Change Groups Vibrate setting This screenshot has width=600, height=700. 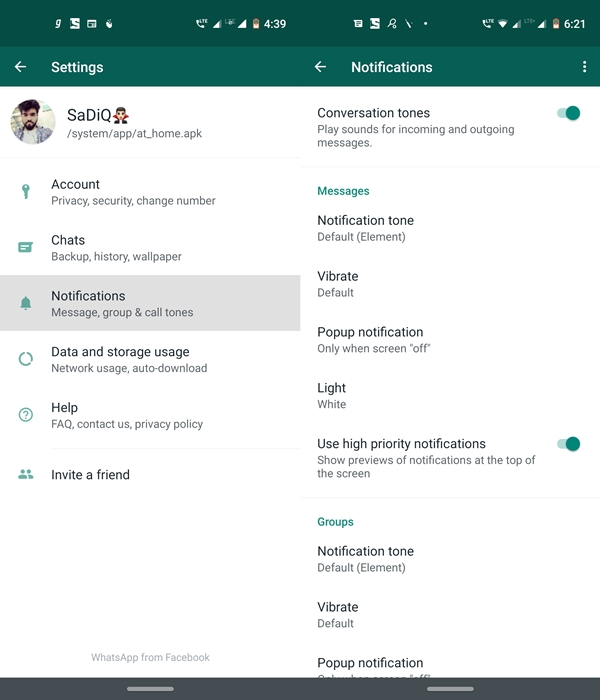click(450, 614)
